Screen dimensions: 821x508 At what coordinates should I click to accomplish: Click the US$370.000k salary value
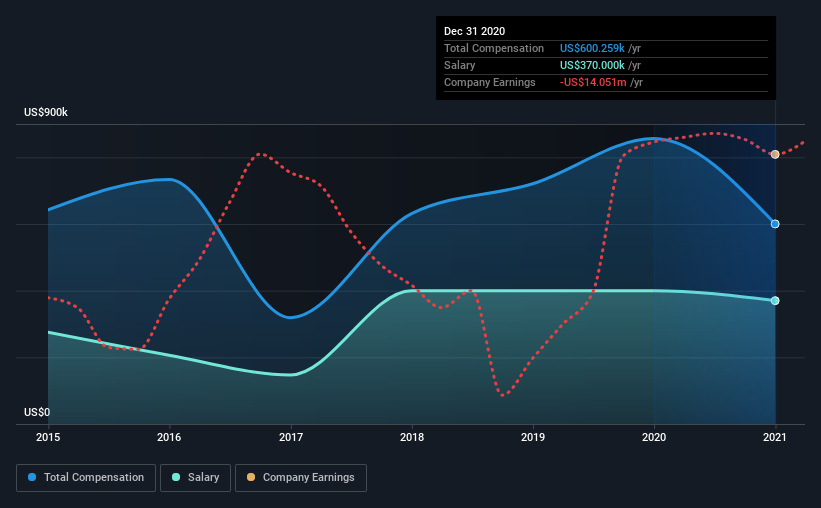(x=592, y=65)
